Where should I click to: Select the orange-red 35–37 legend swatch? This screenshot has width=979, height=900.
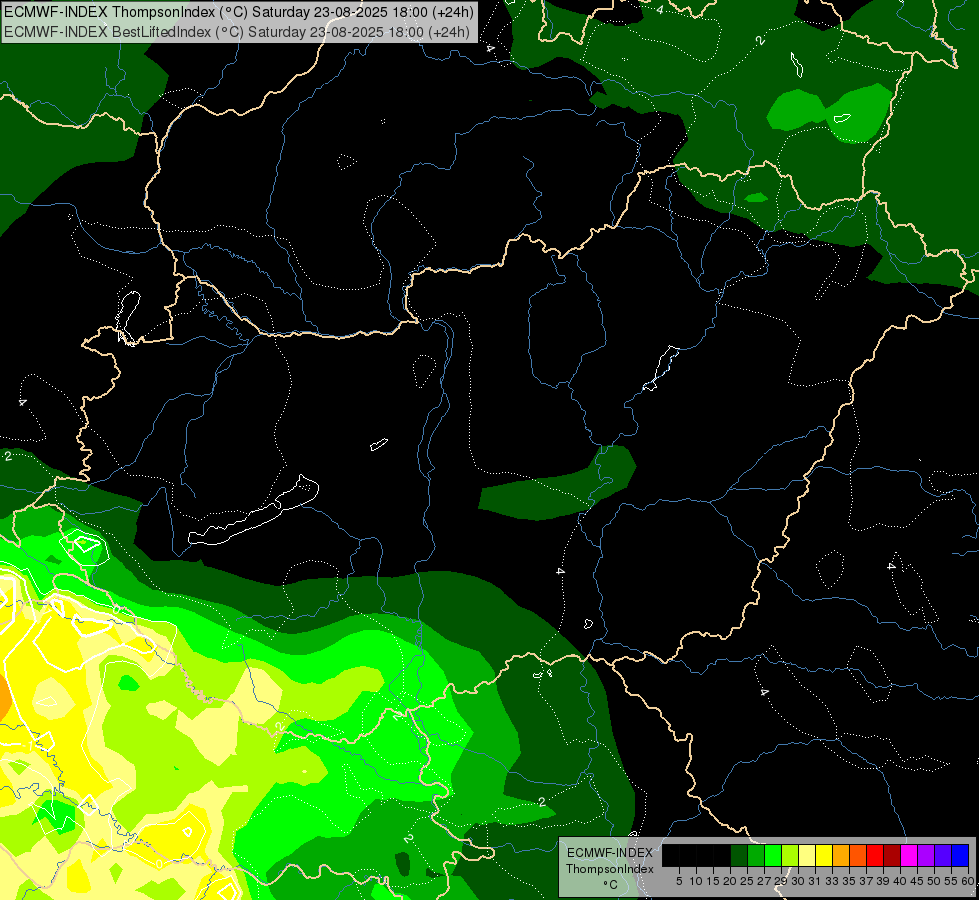click(858, 855)
